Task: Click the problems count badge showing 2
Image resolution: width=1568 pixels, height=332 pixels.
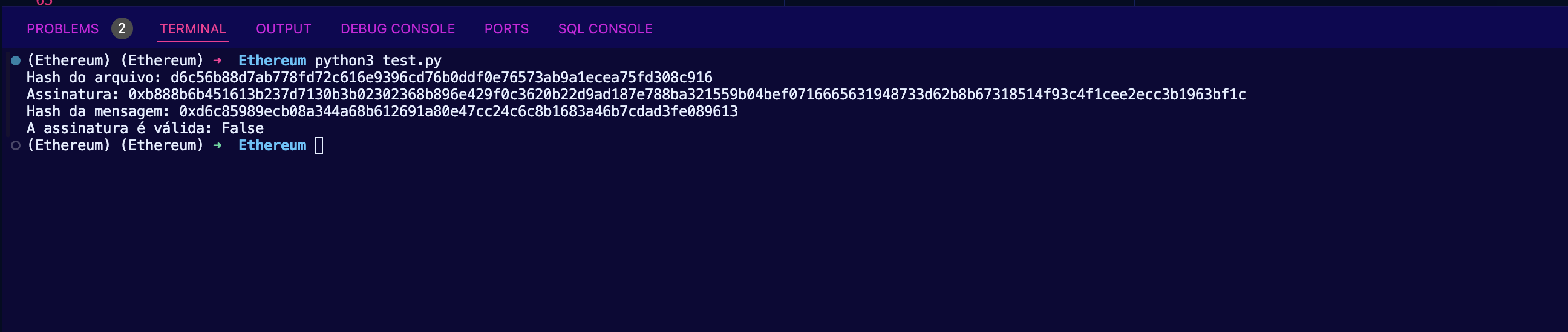Action: [x=122, y=28]
